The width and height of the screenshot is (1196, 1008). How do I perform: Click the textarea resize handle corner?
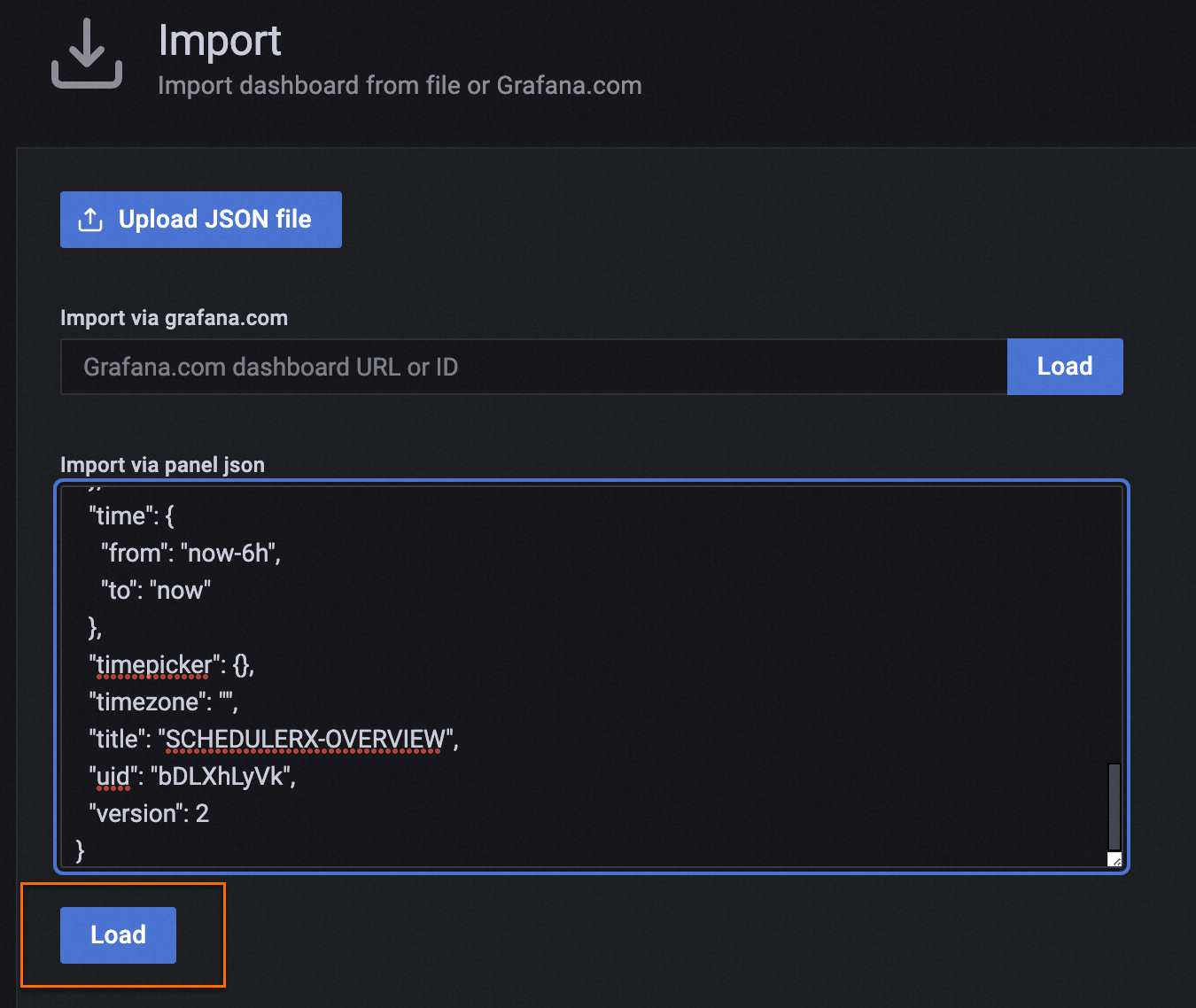coord(1115,859)
